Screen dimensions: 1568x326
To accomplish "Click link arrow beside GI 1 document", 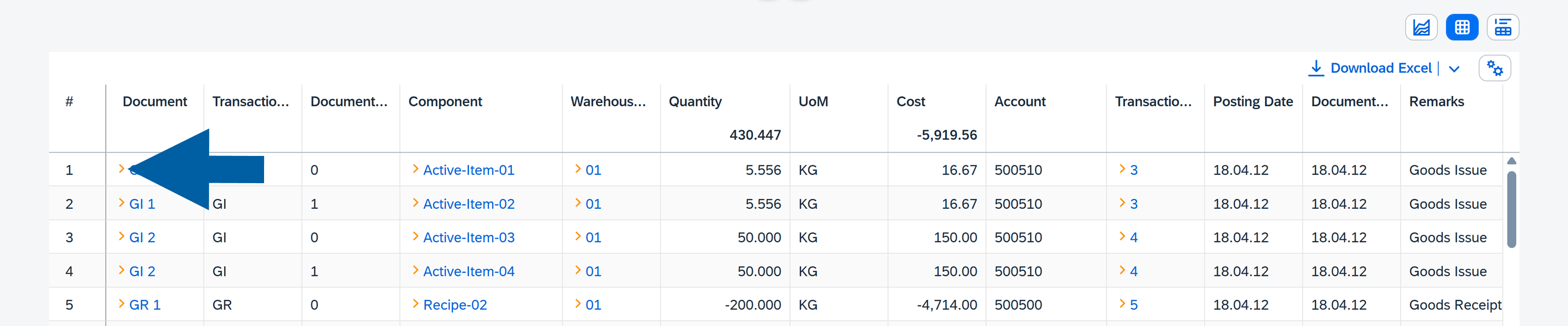I will point(121,203).
